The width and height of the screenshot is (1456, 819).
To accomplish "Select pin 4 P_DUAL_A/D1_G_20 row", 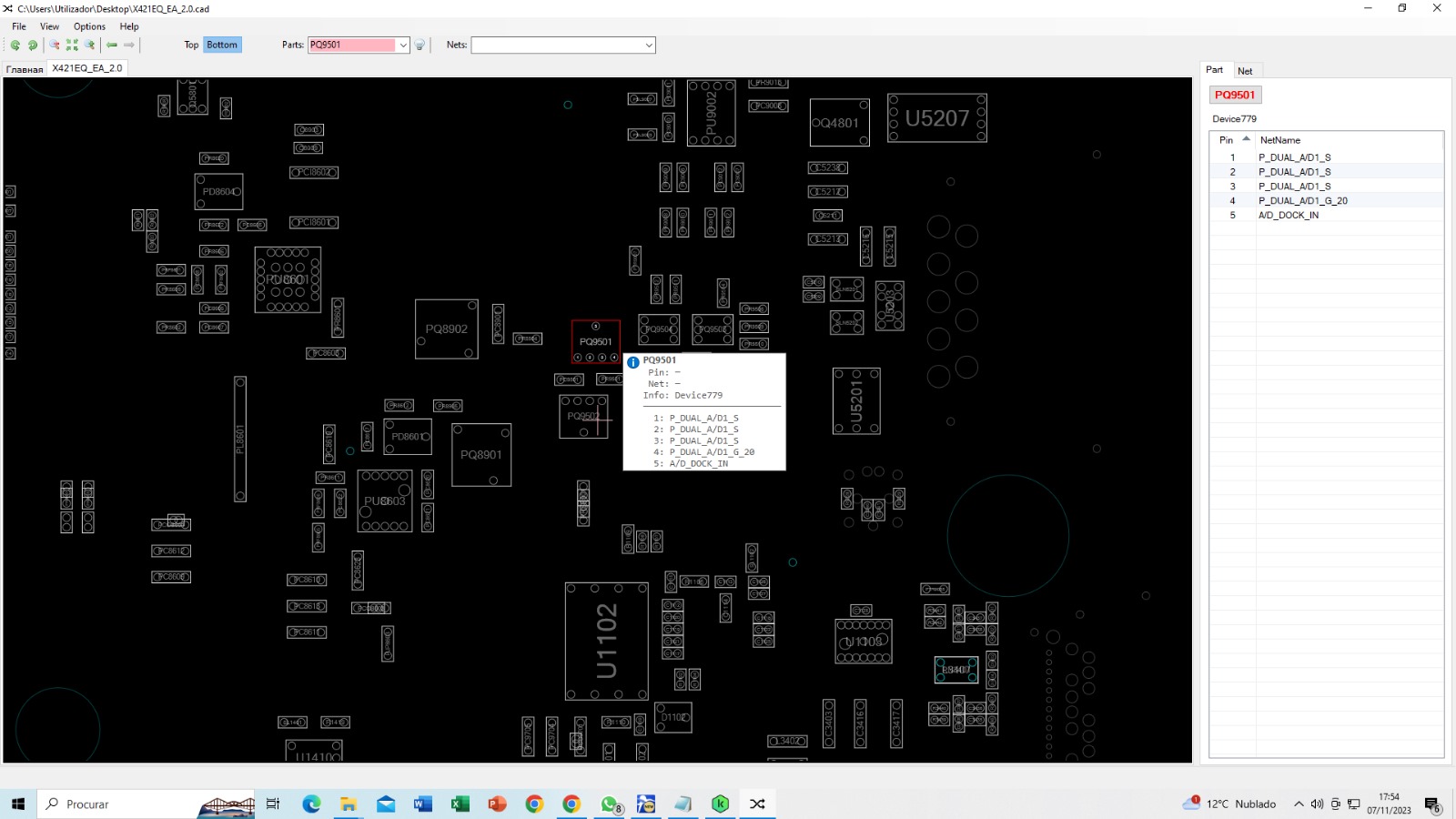I will tap(1302, 201).
